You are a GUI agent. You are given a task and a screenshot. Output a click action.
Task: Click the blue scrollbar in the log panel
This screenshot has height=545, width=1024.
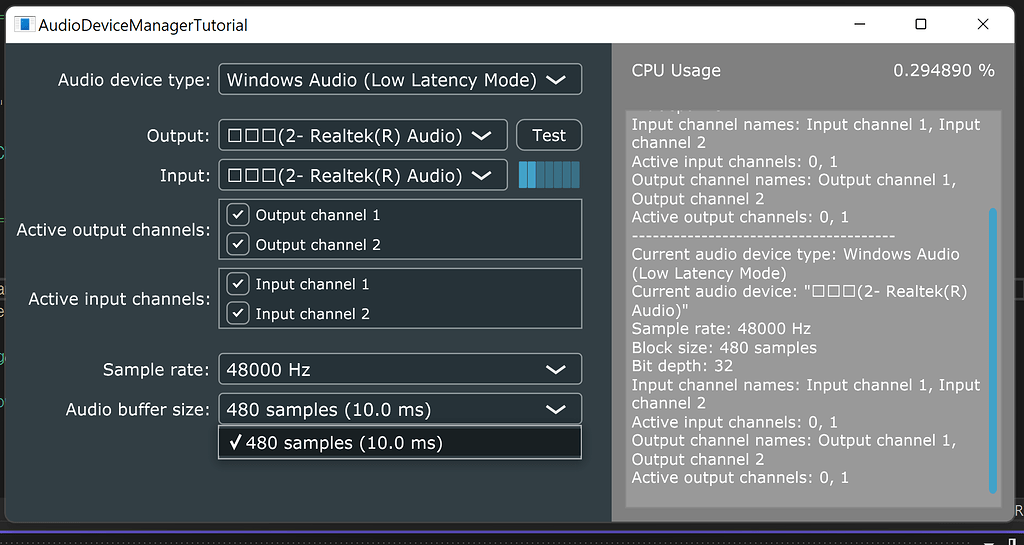(x=993, y=350)
